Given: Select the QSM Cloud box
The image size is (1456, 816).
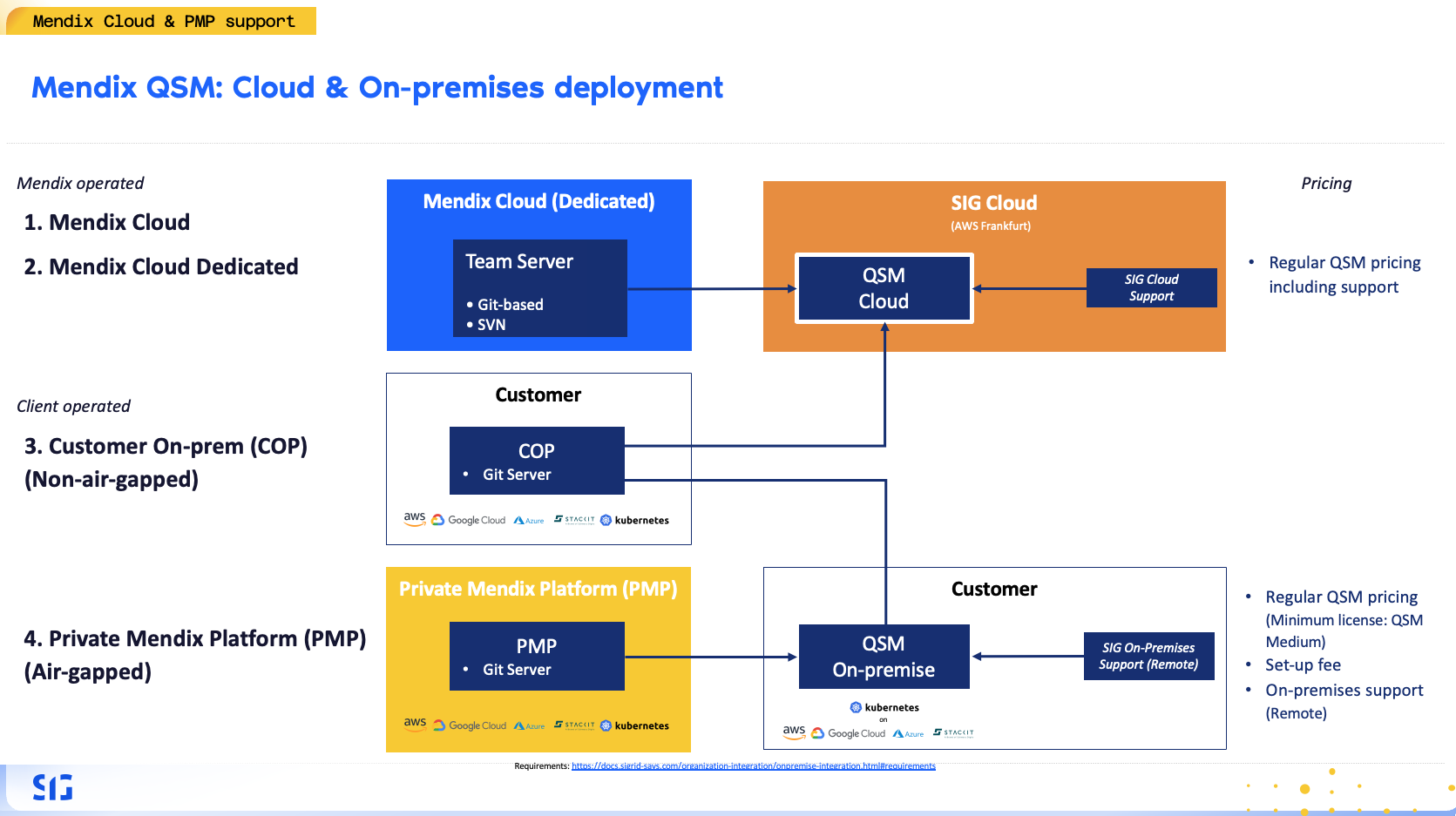Looking at the screenshot, I should (x=884, y=288).
